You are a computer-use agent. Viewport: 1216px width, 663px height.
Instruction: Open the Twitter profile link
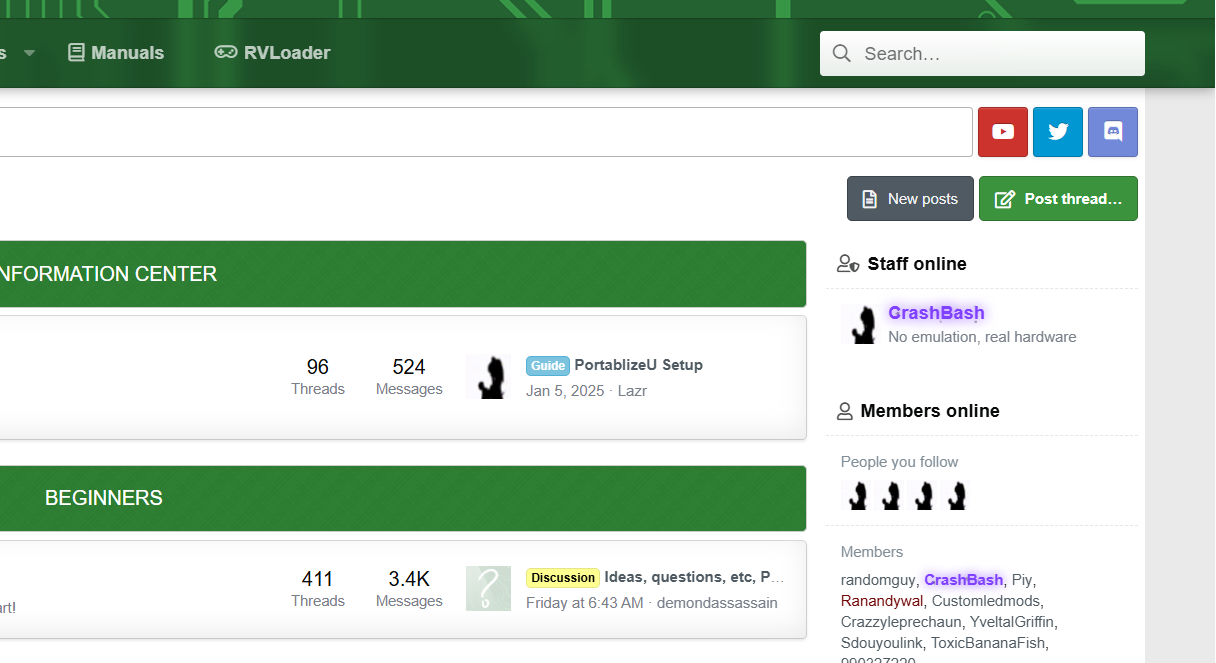pos(1058,132)
